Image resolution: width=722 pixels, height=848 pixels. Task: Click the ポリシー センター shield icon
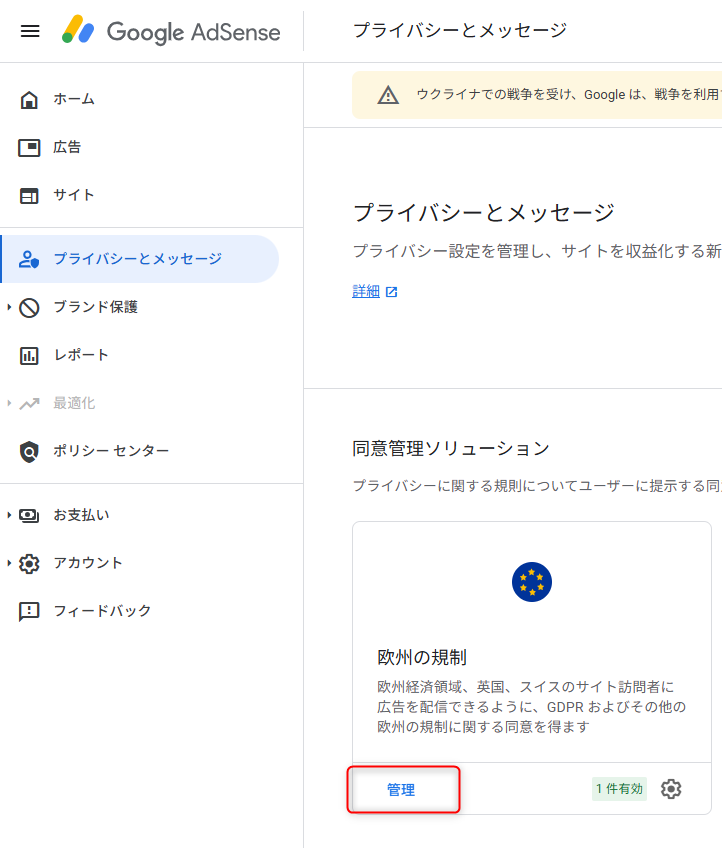(29, 452)
